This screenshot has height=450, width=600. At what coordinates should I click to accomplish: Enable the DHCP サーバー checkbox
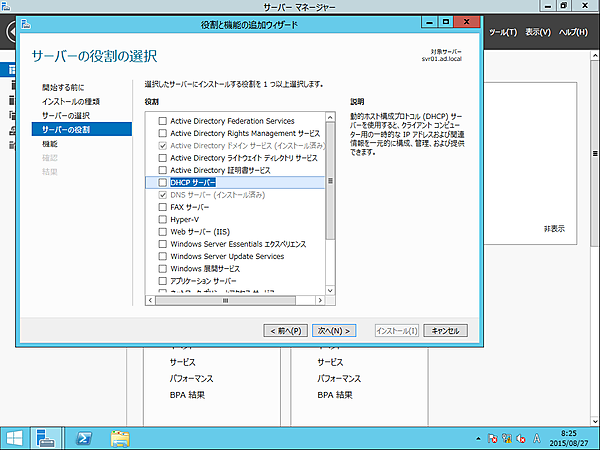[x=163, y=183]
